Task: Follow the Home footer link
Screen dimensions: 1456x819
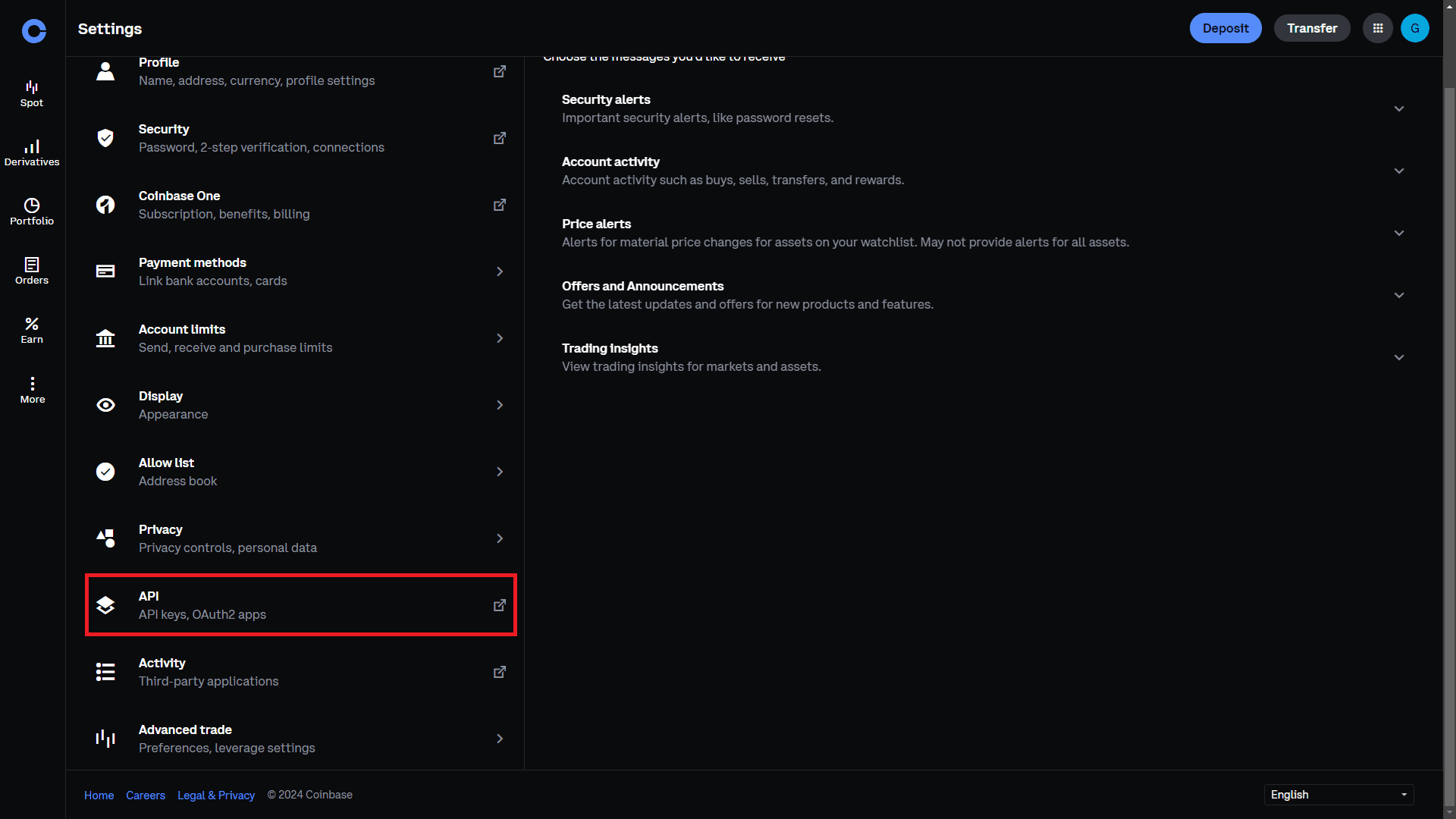Action: coord(99,795)
